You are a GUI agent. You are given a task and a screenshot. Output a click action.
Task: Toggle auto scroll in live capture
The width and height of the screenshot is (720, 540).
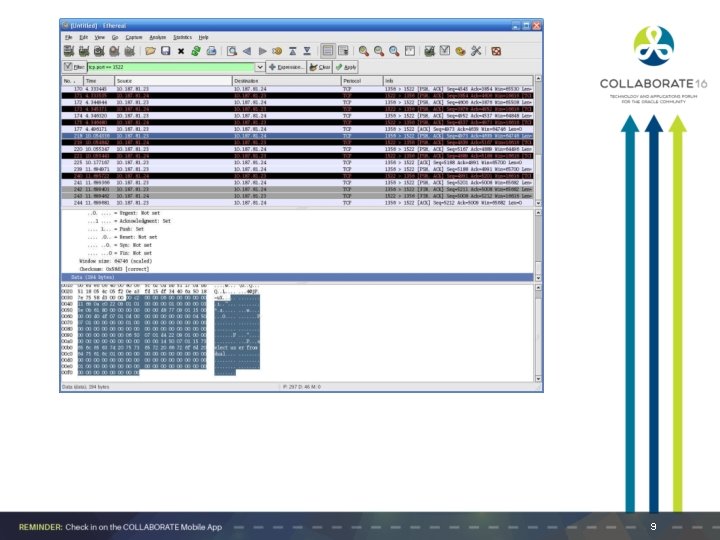(x=343, y=51)
